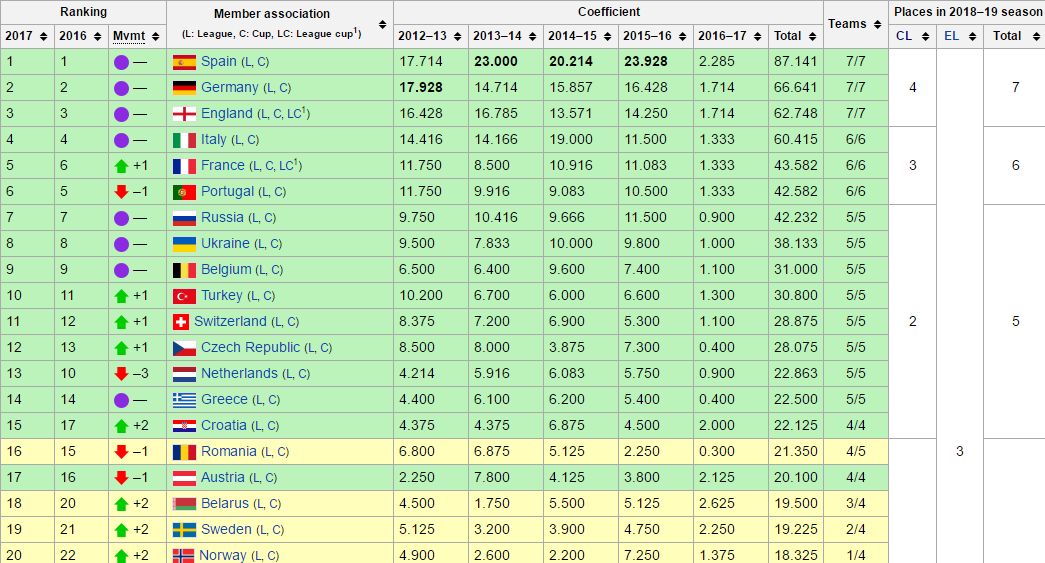Select Germany's 2012–13 value 17.928
This screenshot has width=1045, height=563.
pos(421,87)
